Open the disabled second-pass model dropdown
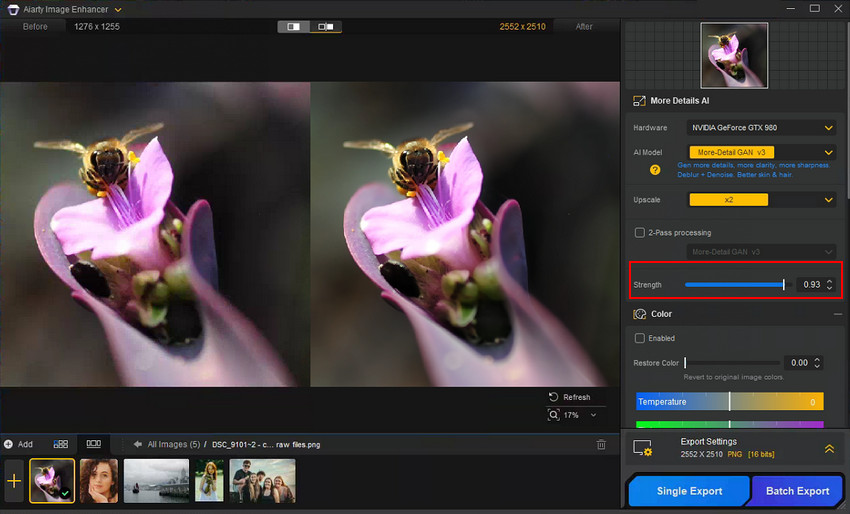 (761, 252)
